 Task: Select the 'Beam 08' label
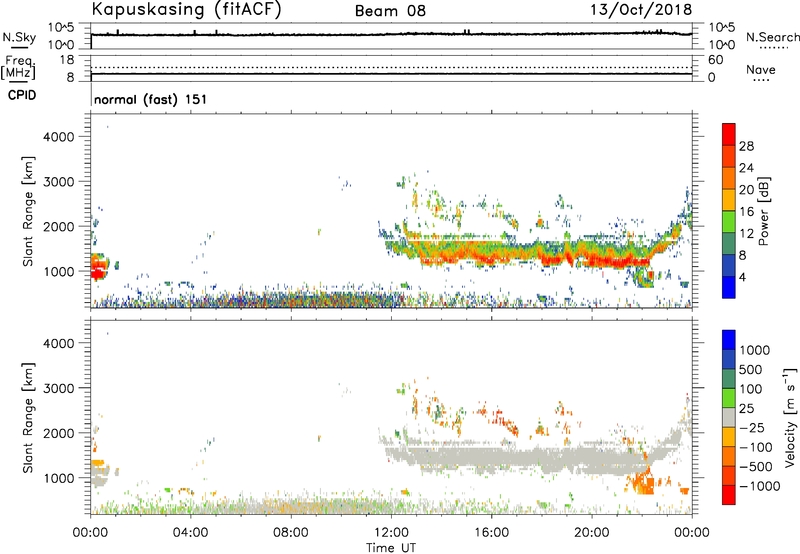click(390, 11)
